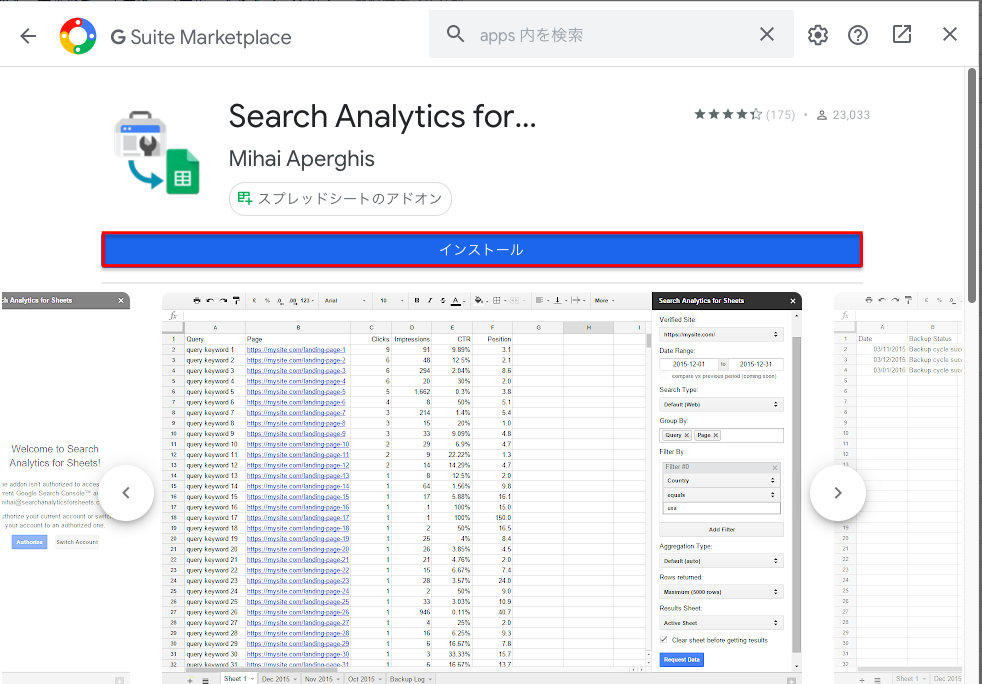This screenshot has height=684, width=982.
Task: Click the スプレッドシートのアドオン chip
Action: 340,199
